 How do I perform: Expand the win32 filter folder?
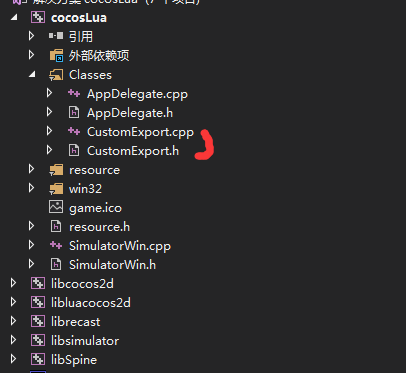click(x=31, y=188)
